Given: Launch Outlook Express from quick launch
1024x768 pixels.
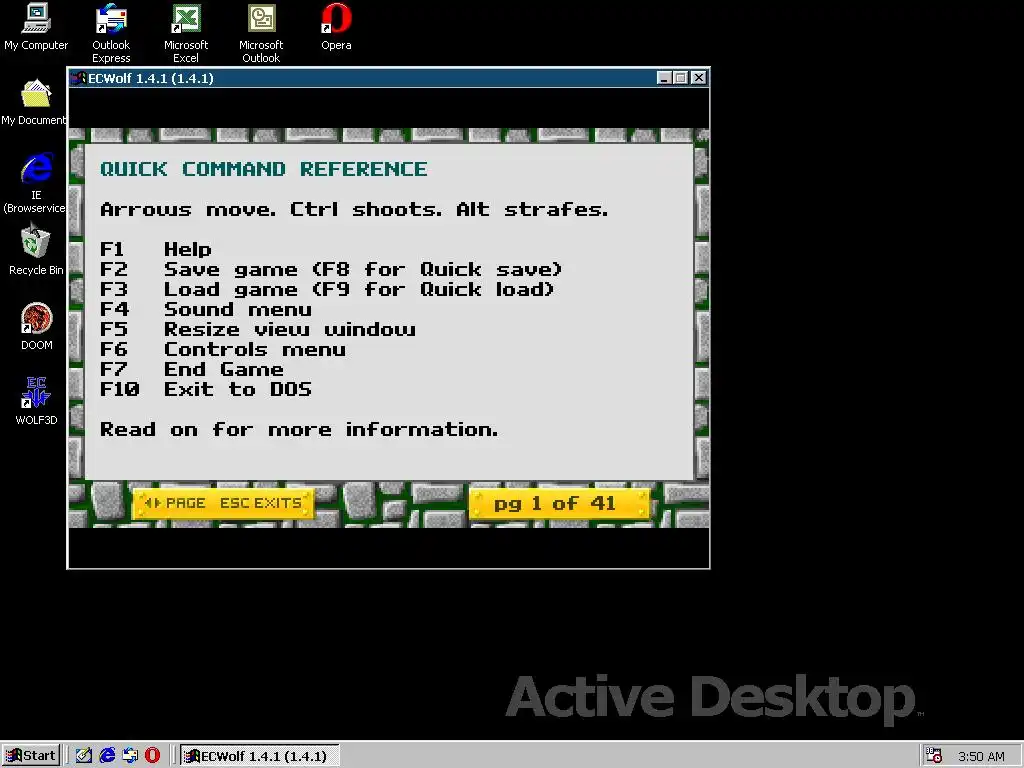Looking at the screenshot, I should 130,756.
